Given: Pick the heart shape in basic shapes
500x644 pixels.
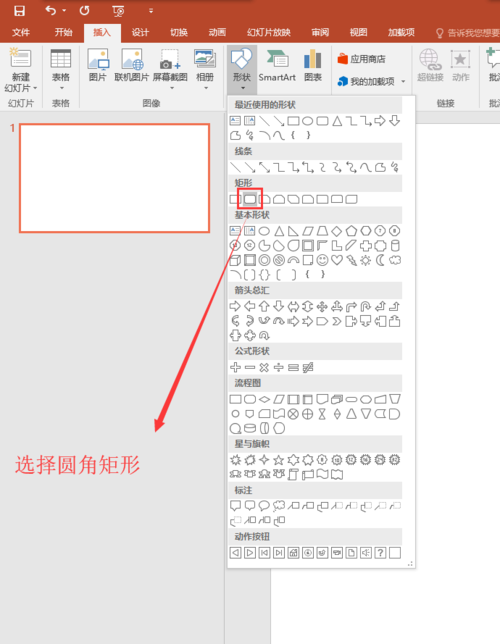Looking at the screenshot, I should tap(337, 260).
